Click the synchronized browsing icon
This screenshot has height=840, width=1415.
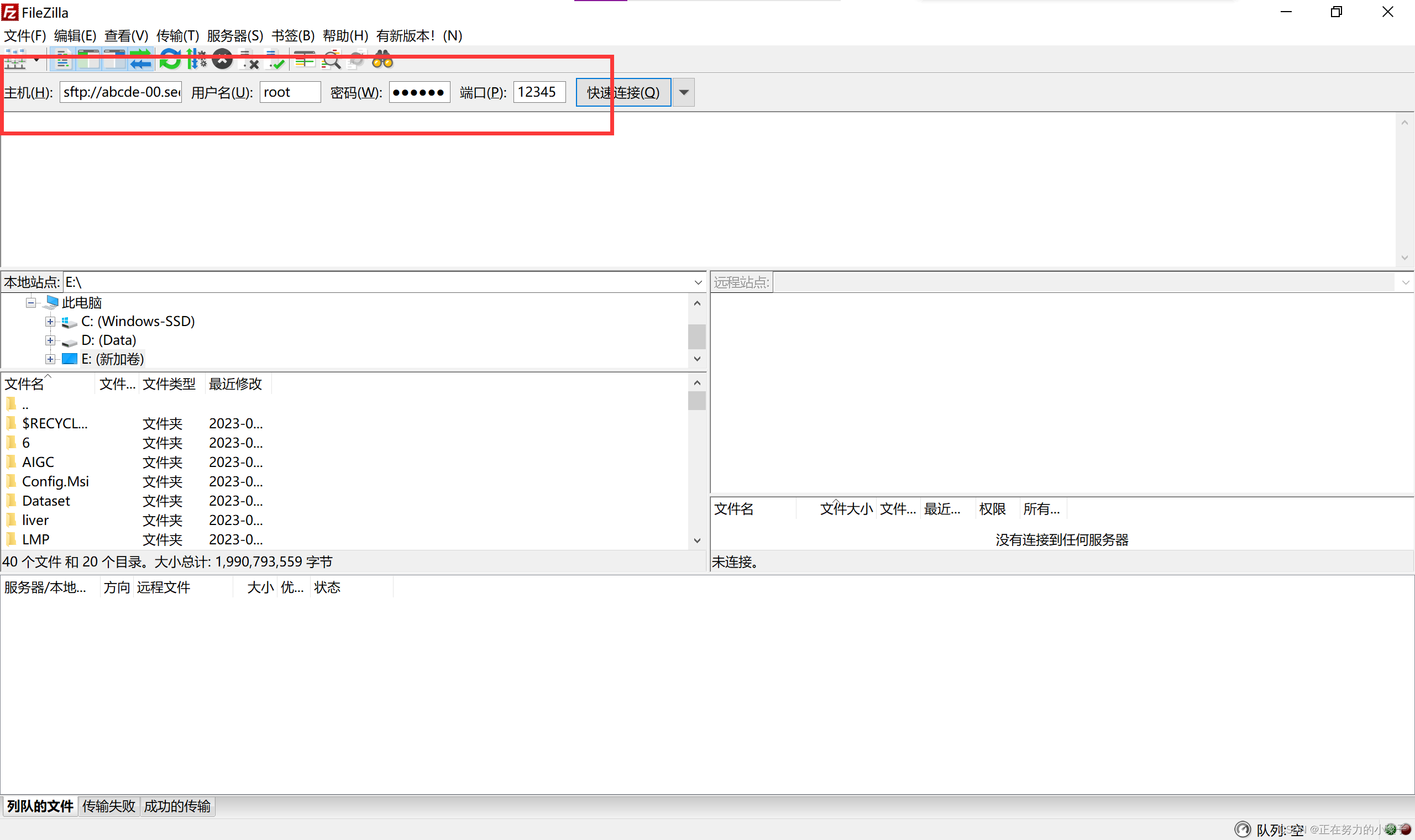coord(357,60)
